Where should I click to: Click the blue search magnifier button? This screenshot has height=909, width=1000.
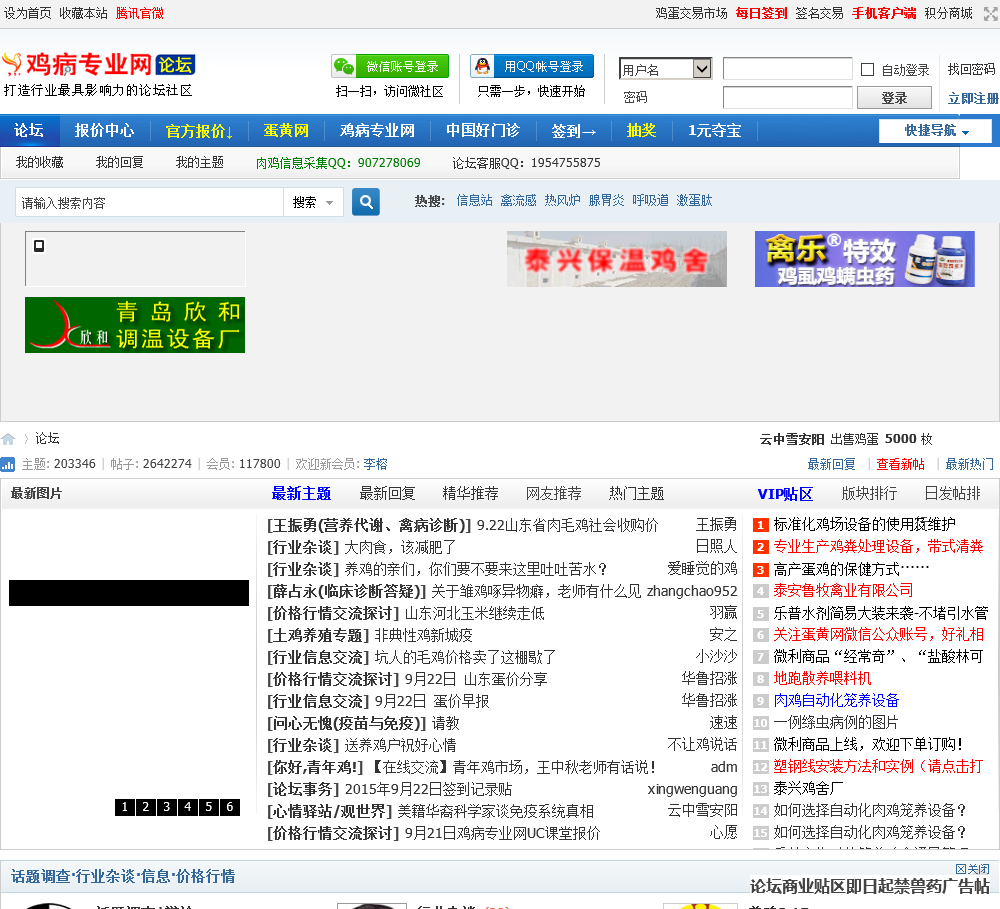[366, 202]
